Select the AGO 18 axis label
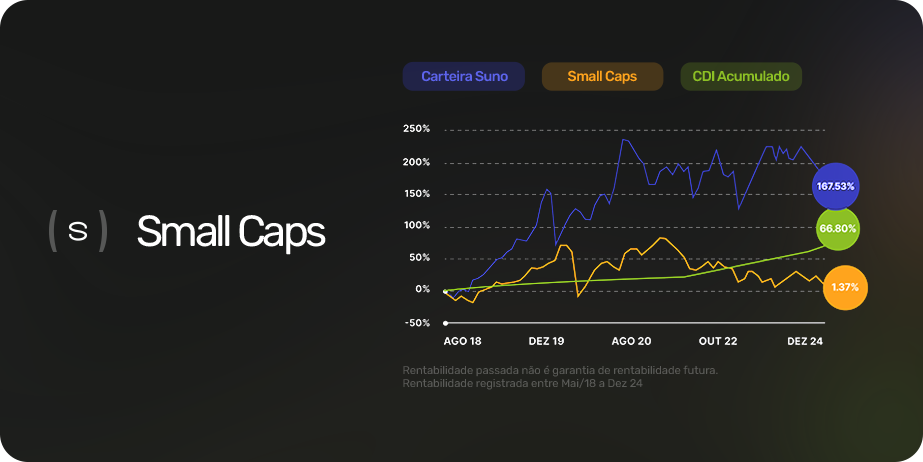The image size is (923, 462). coord(462,341)
